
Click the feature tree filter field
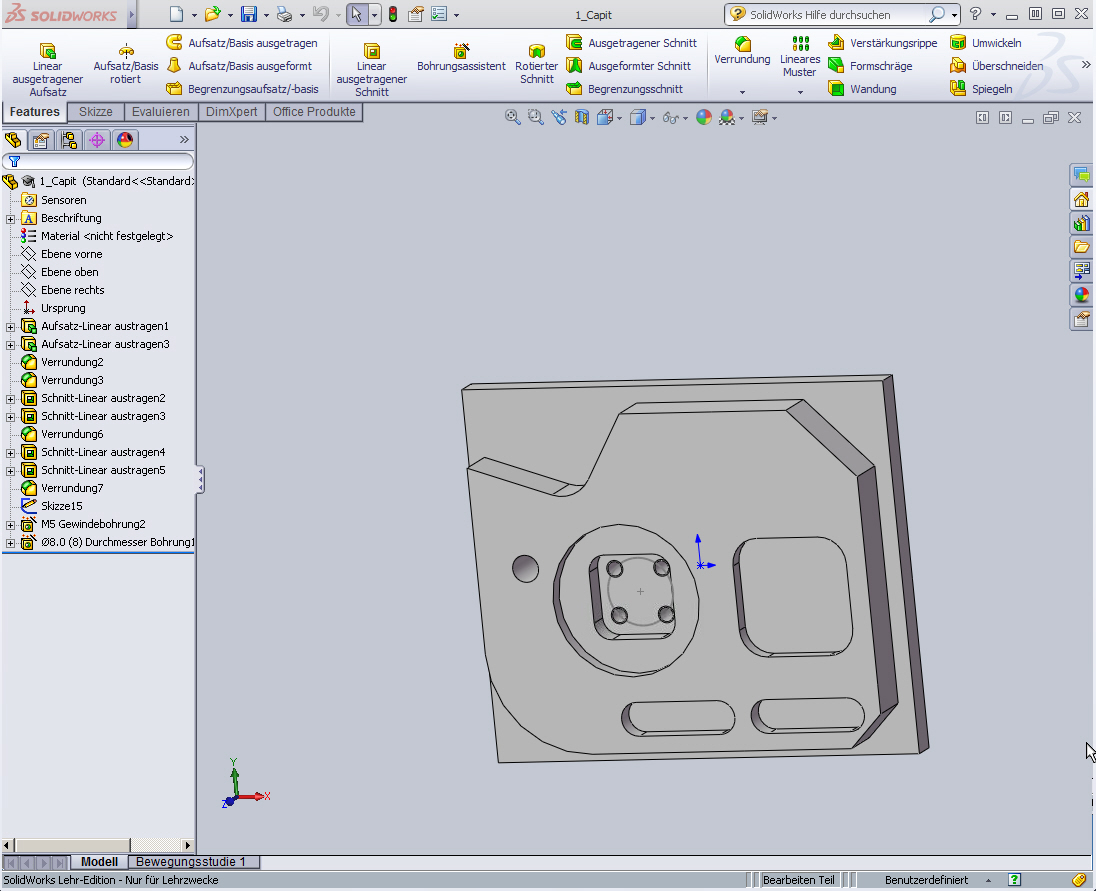coord(98,161)
